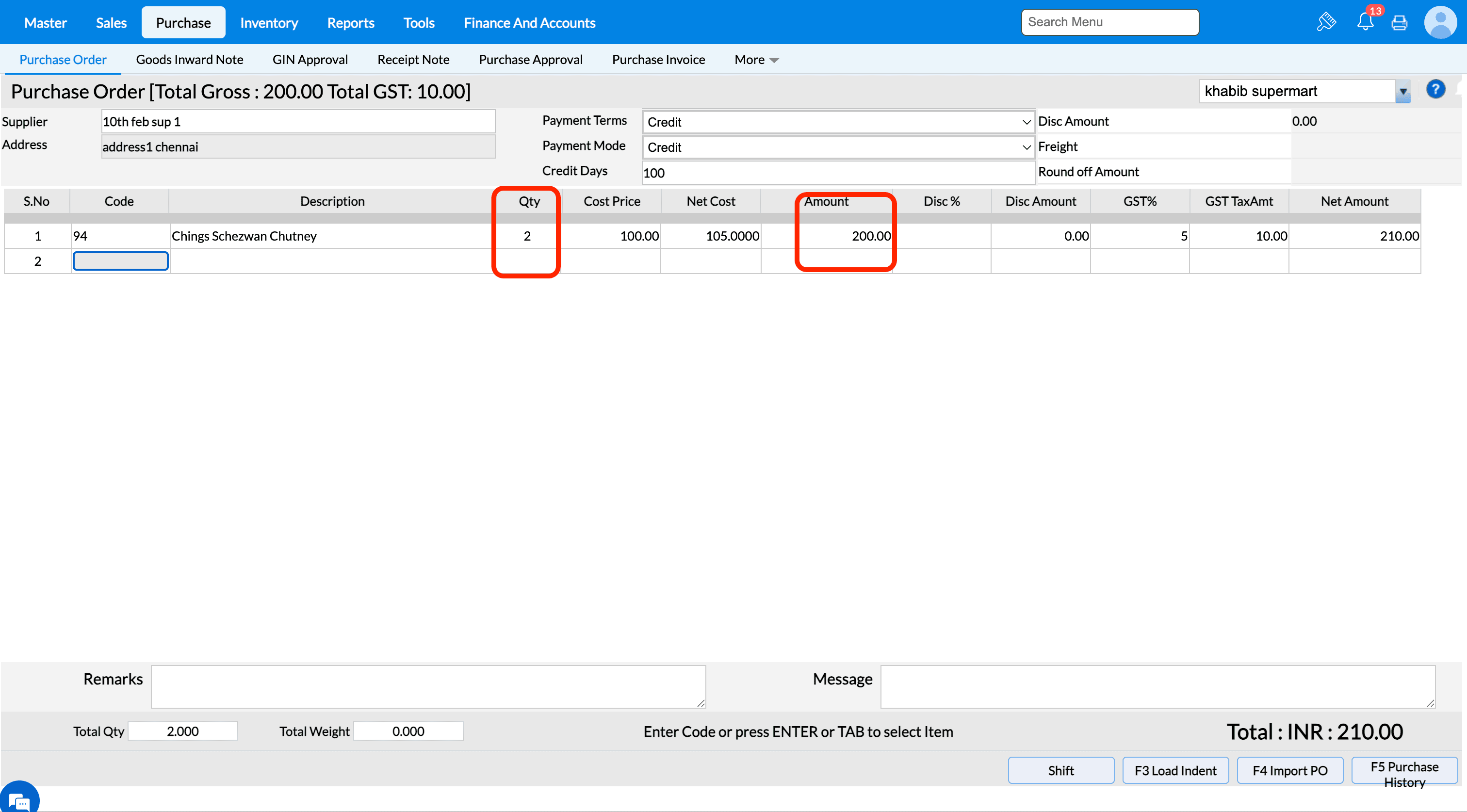Click the F4 Import PO button

pyautogui.click(x=1289, y=770)
